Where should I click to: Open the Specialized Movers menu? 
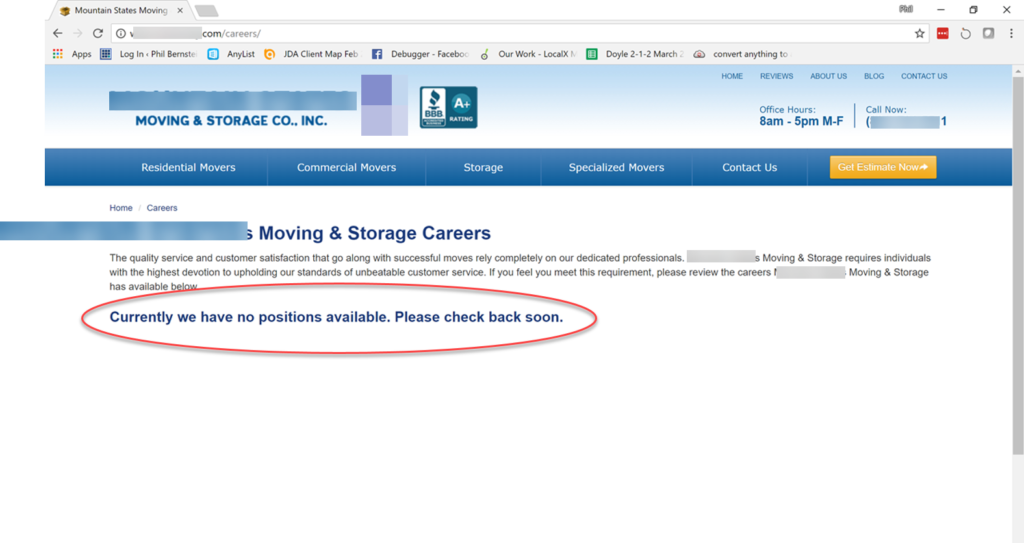tap(616, 167)
